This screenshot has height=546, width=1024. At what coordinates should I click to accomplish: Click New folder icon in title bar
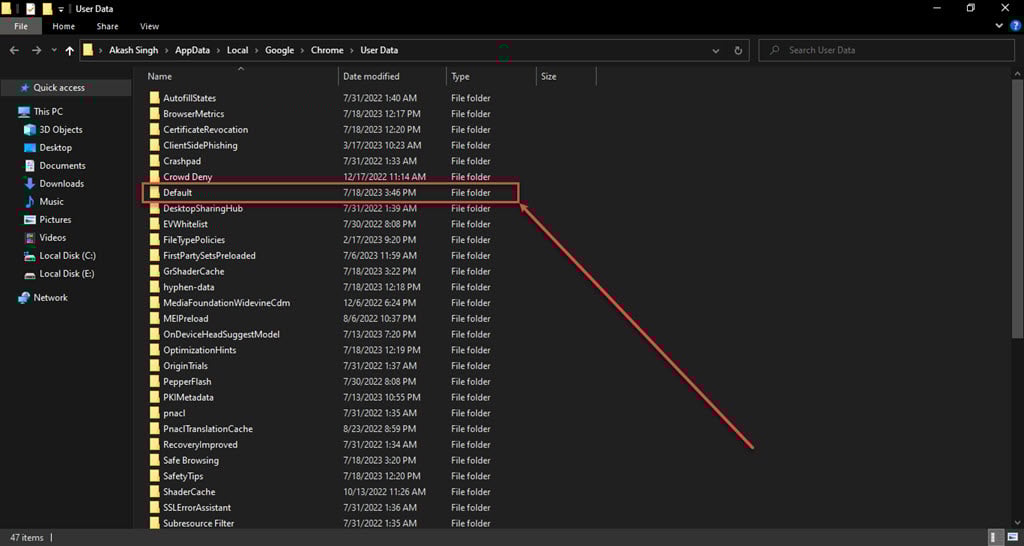(x=47, y=8)
